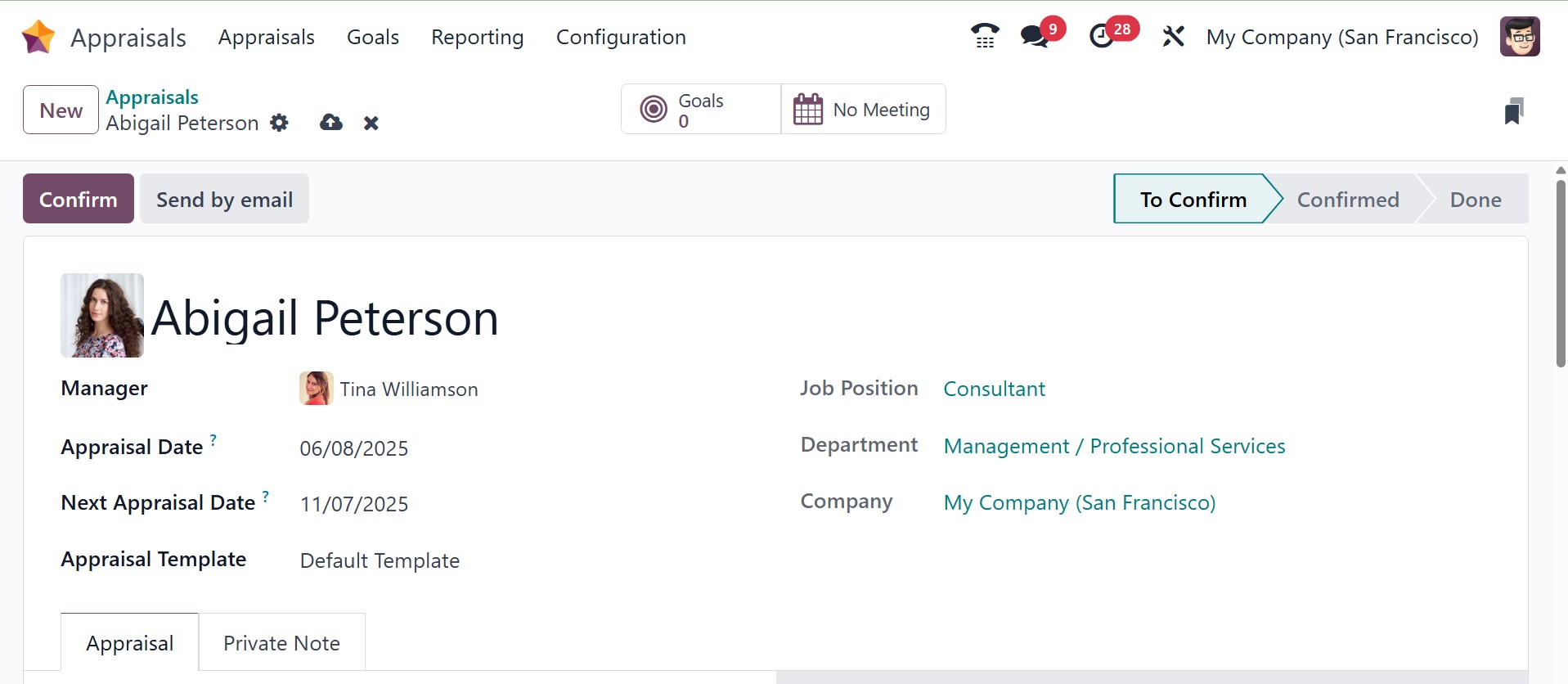Discard changes with the X icon
Screen dimensions: 1568x684
point(371,123)
